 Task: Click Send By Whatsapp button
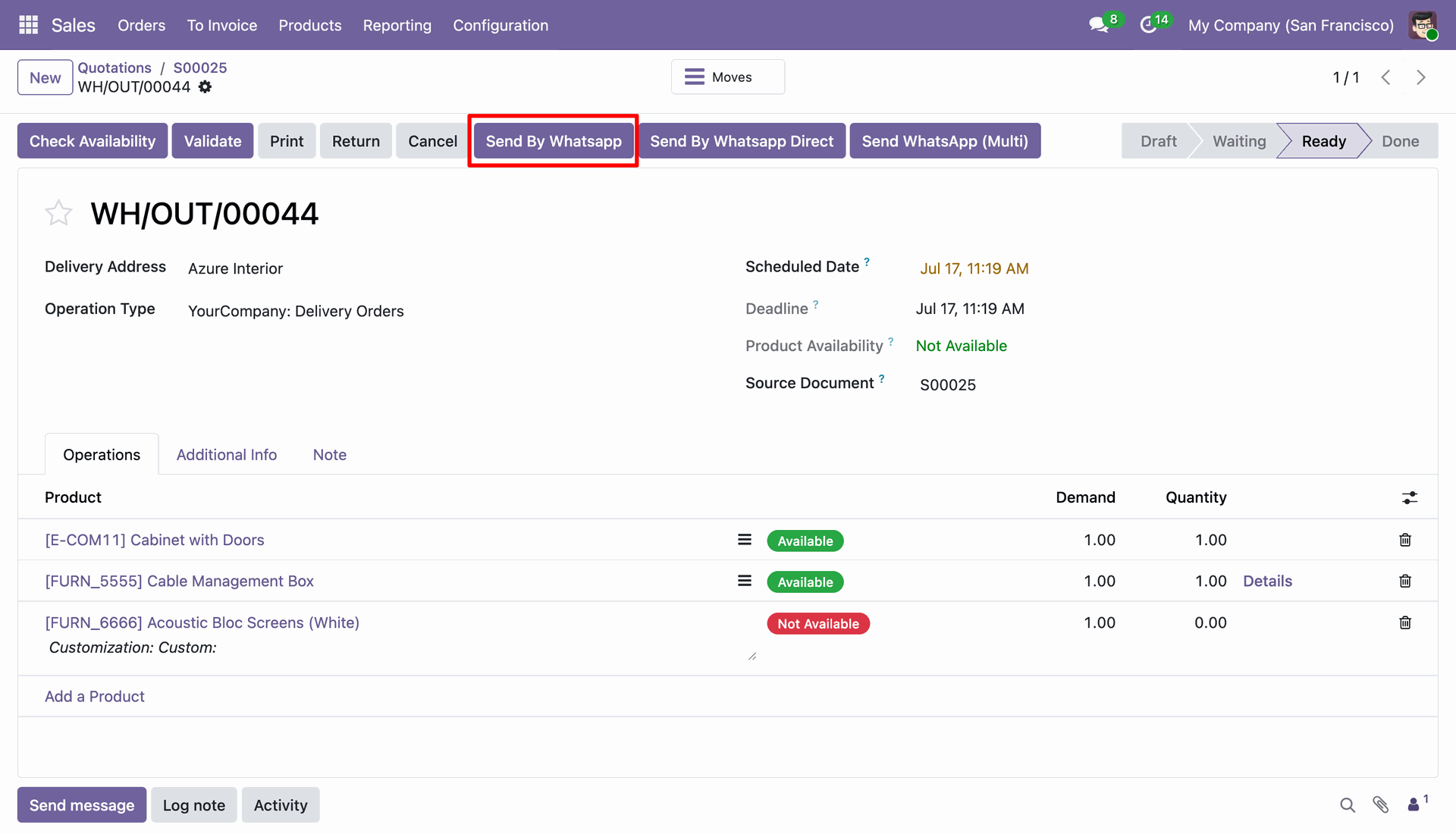[x=554, y=141]
